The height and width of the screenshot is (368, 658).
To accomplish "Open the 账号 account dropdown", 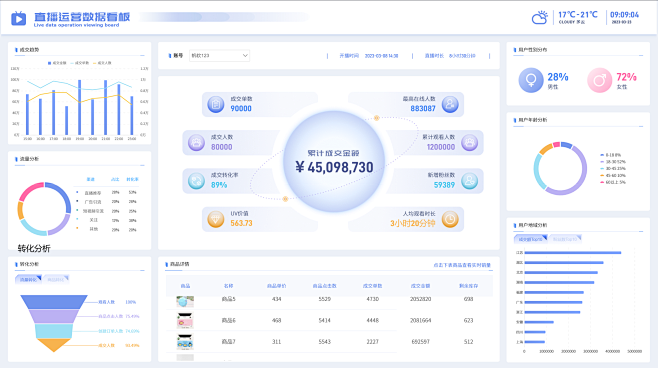I will pyautogui.click(x=219, y=55).
